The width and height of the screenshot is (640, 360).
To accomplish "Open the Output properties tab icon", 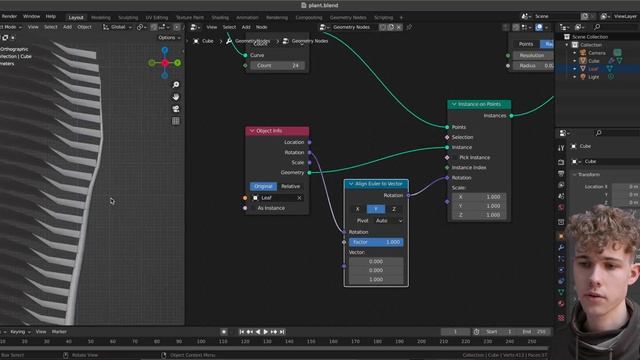I will point(561,173).
